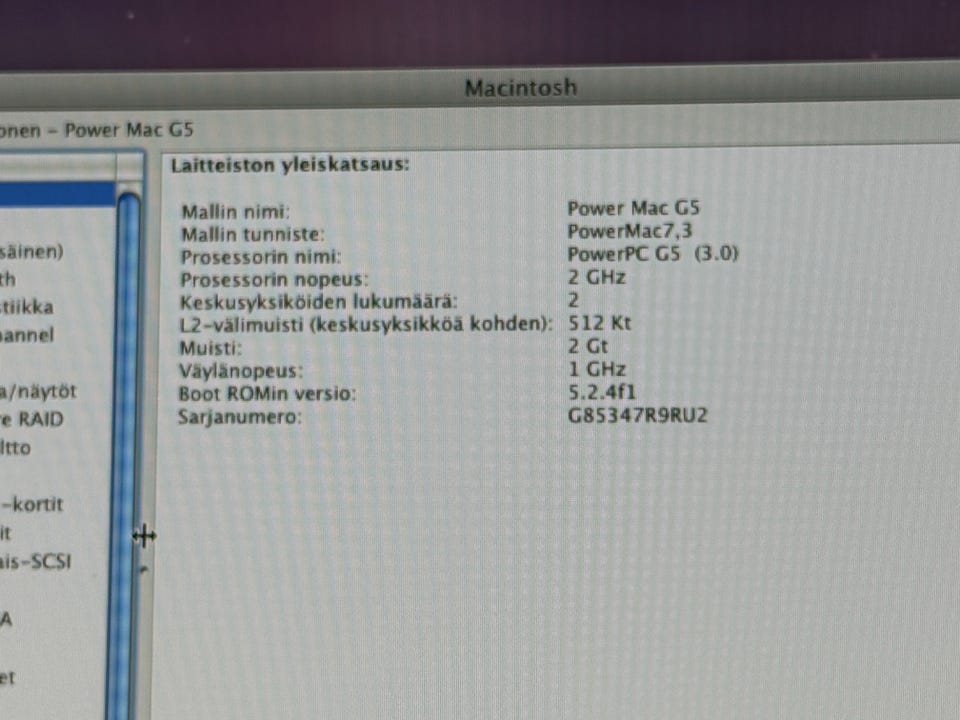
Task: Click the 'Muisti:' label
Action: [211, 348]
